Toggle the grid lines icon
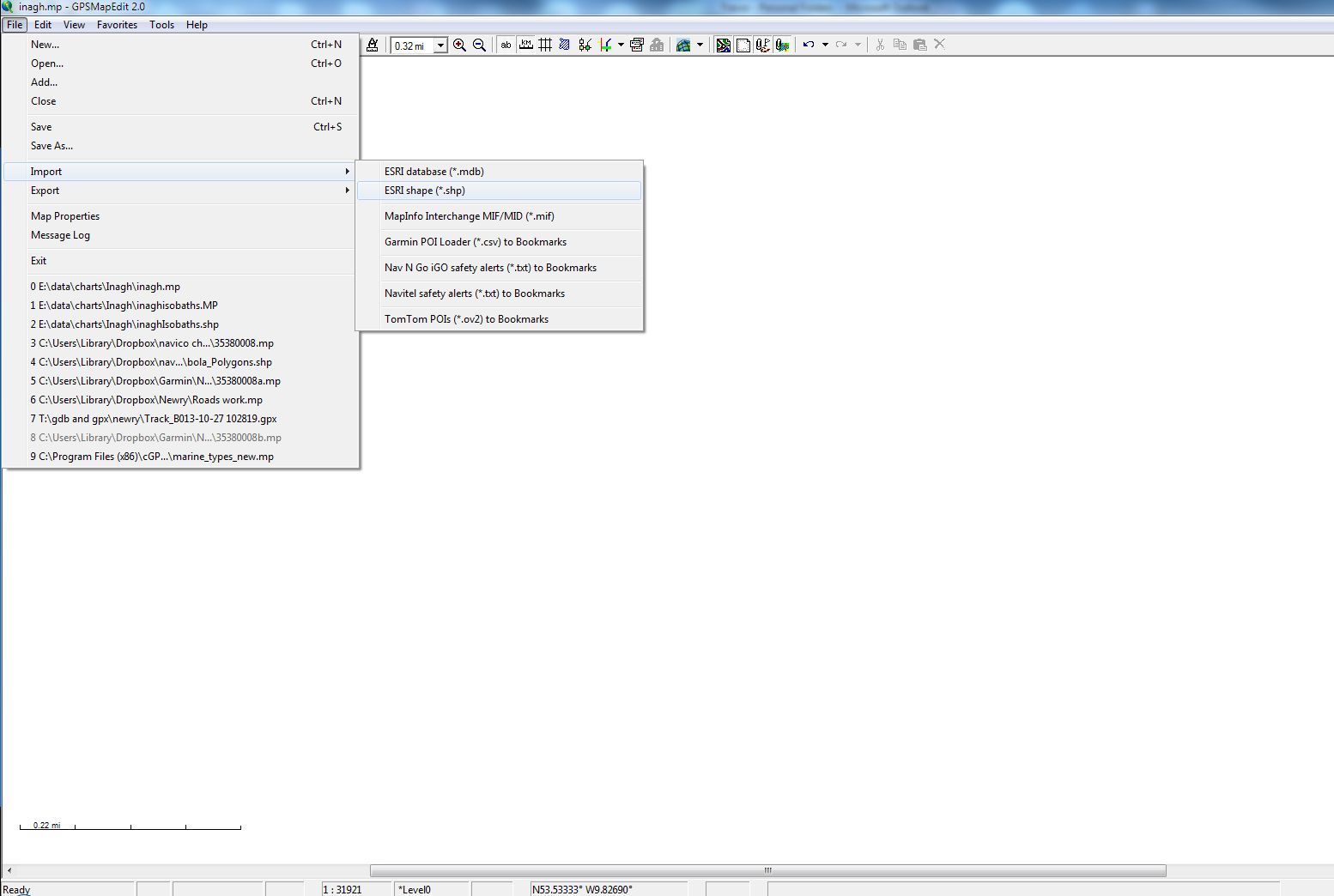Screen dimensions: 1334x896 [x=545, y=45]
